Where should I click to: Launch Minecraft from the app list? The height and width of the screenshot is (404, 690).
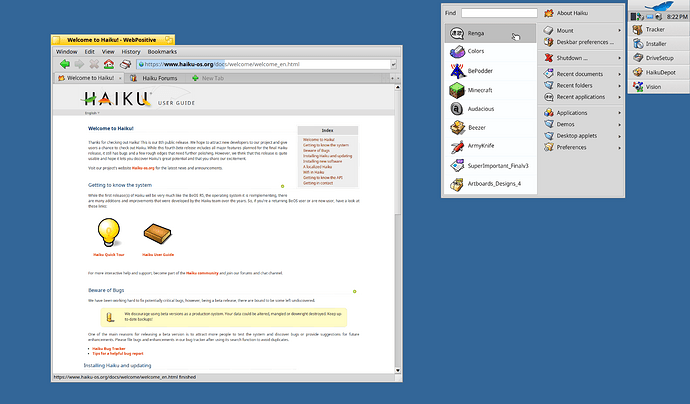tap(490, 90)
